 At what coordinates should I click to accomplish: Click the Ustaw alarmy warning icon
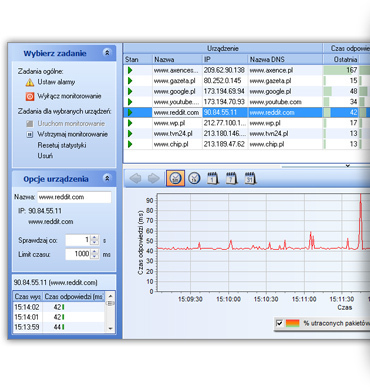pos(30,82)
